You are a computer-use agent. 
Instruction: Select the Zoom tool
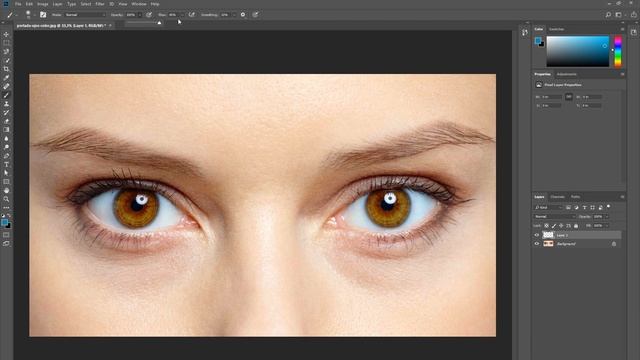pos(6,199)
